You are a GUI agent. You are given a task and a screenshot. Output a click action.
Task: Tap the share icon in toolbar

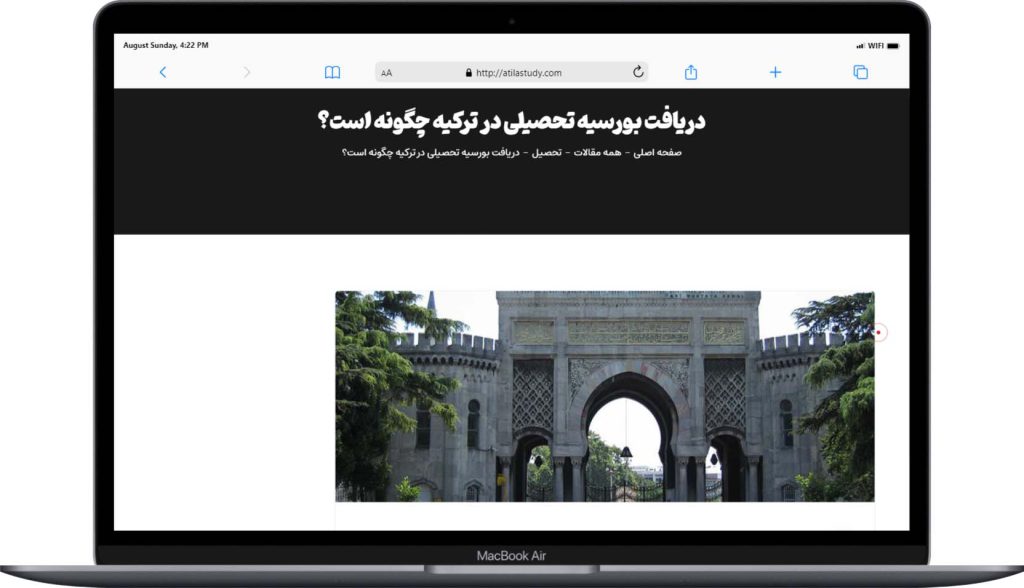[690, 72]
